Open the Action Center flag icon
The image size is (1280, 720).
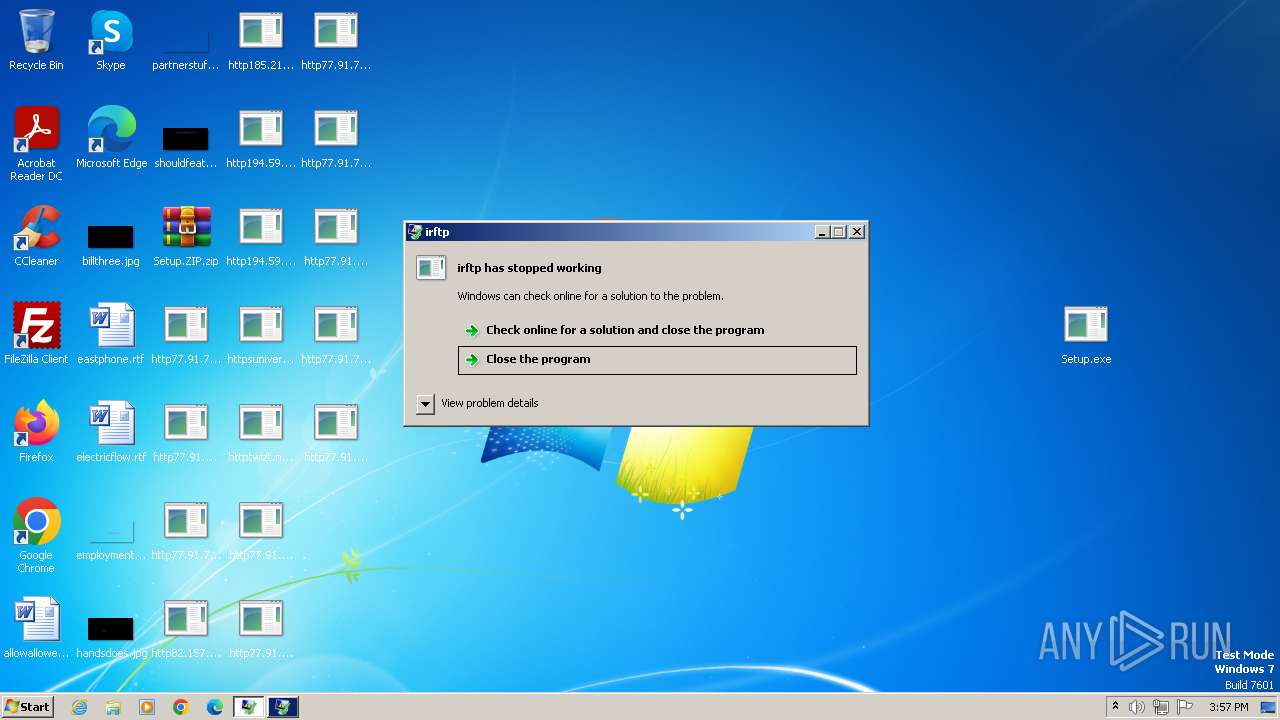pyautogui.click(x=1185, y=707)
